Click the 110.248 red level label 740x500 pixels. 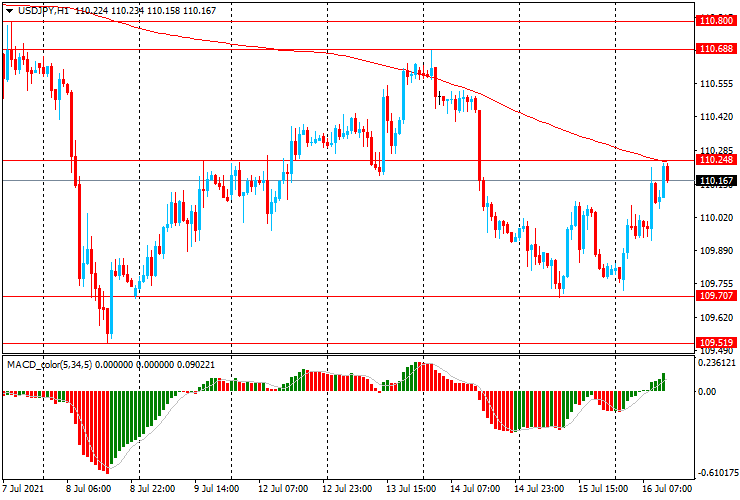point(716,160)
